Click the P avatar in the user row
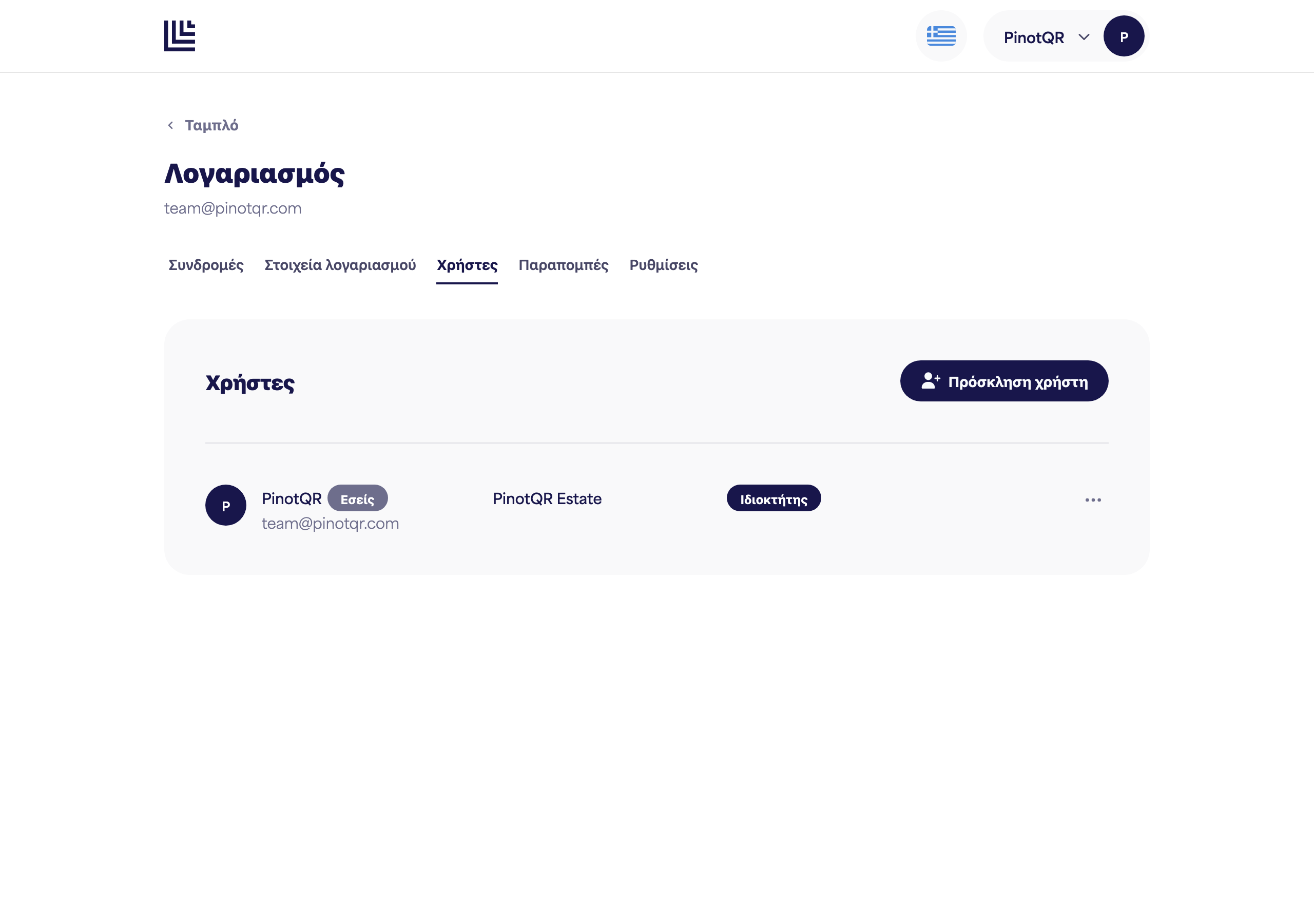 [x=225, y=505]
